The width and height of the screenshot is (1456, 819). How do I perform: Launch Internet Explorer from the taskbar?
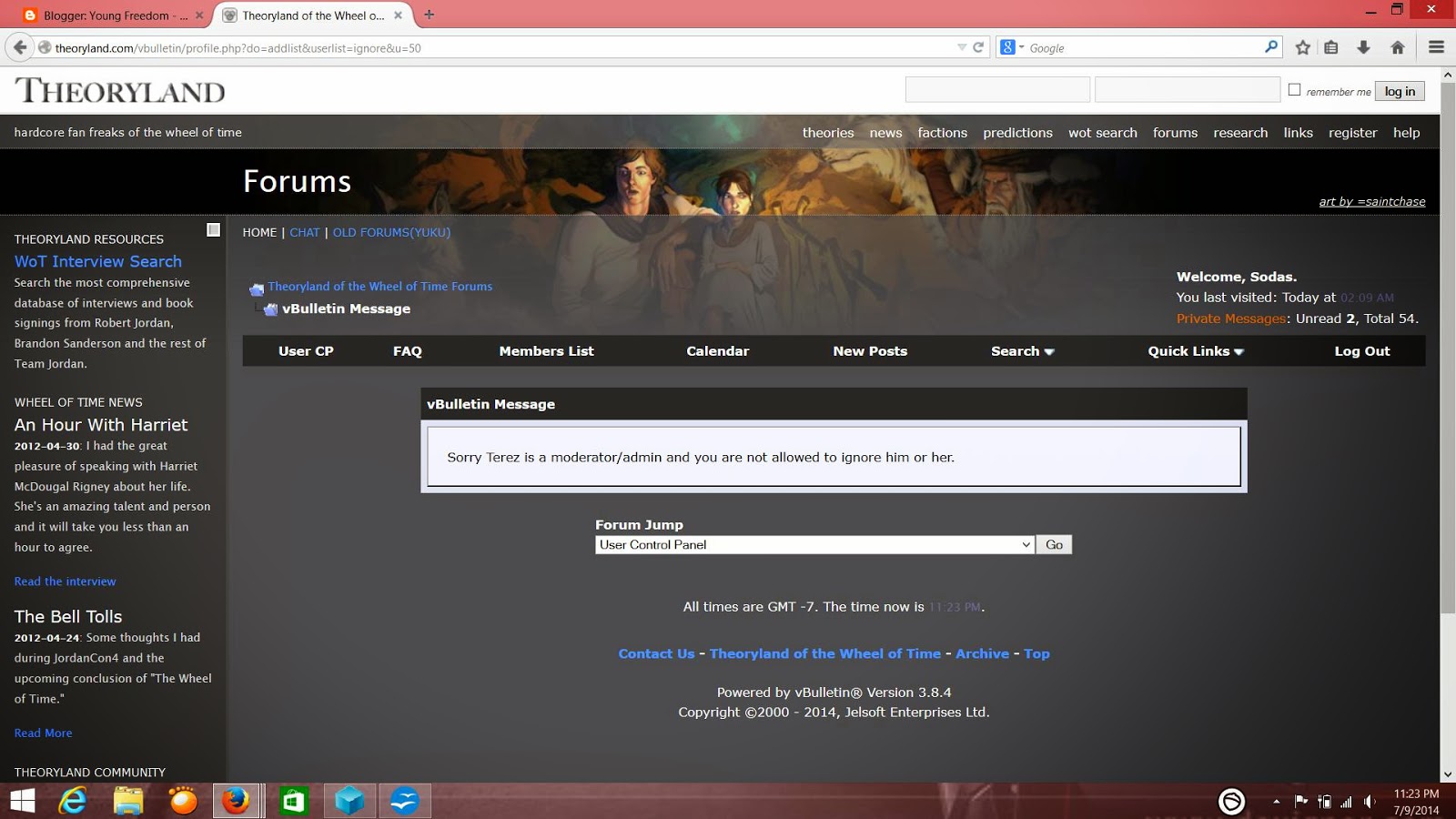[x=73, y=801]
